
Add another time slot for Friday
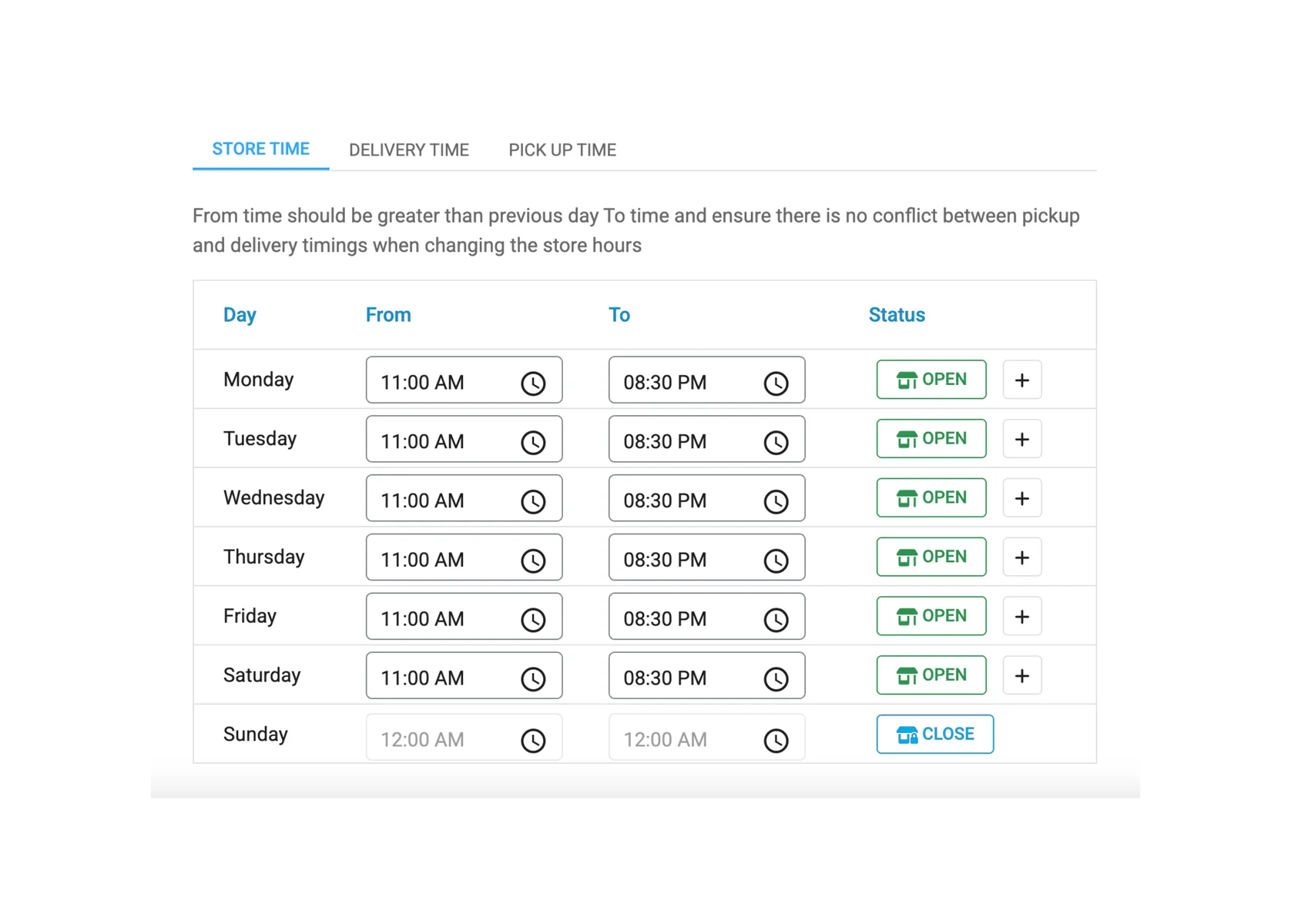1021,616
